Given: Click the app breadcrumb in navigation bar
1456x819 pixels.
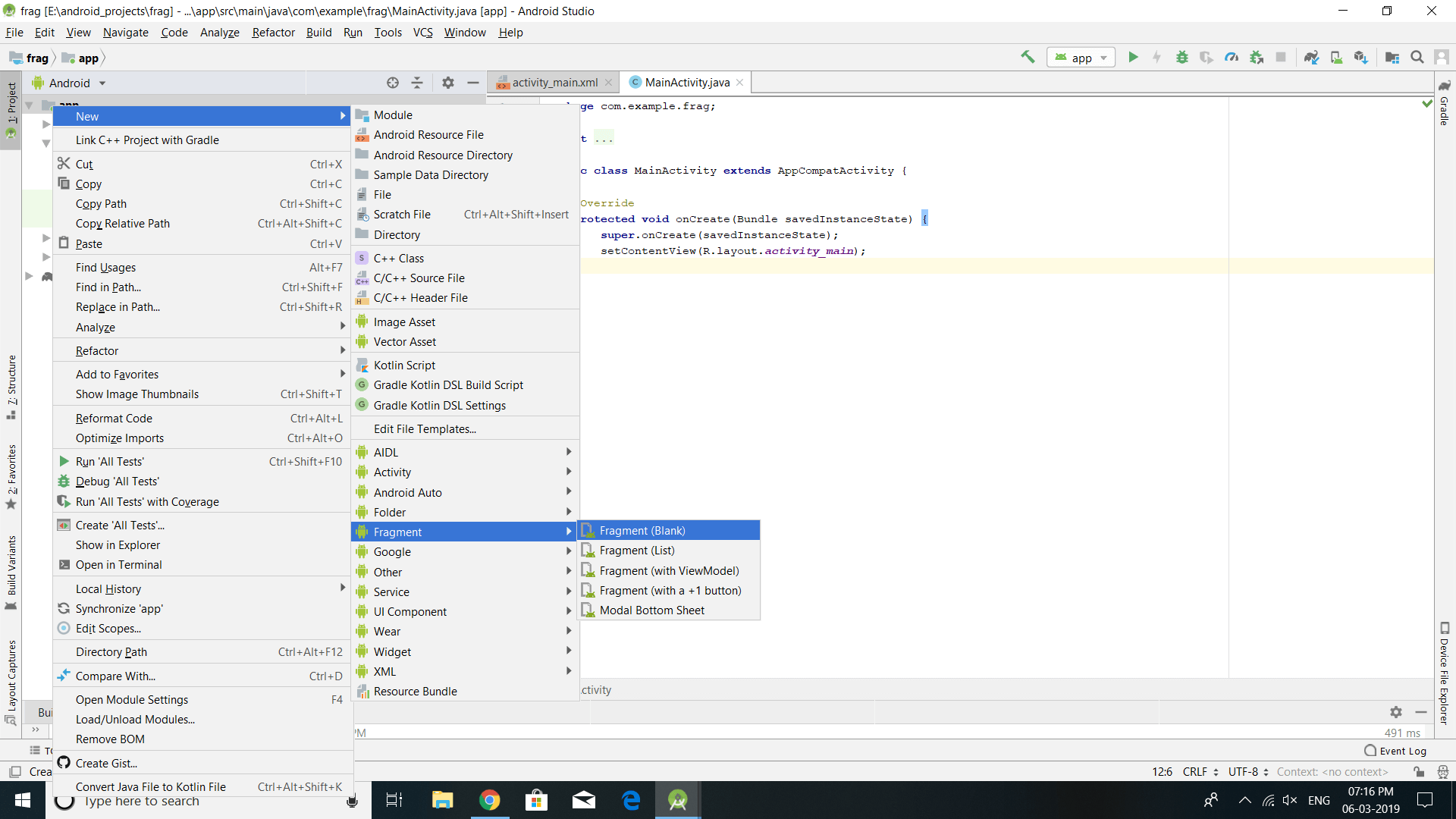Looking at the screenshot, I should pos(80,58).
